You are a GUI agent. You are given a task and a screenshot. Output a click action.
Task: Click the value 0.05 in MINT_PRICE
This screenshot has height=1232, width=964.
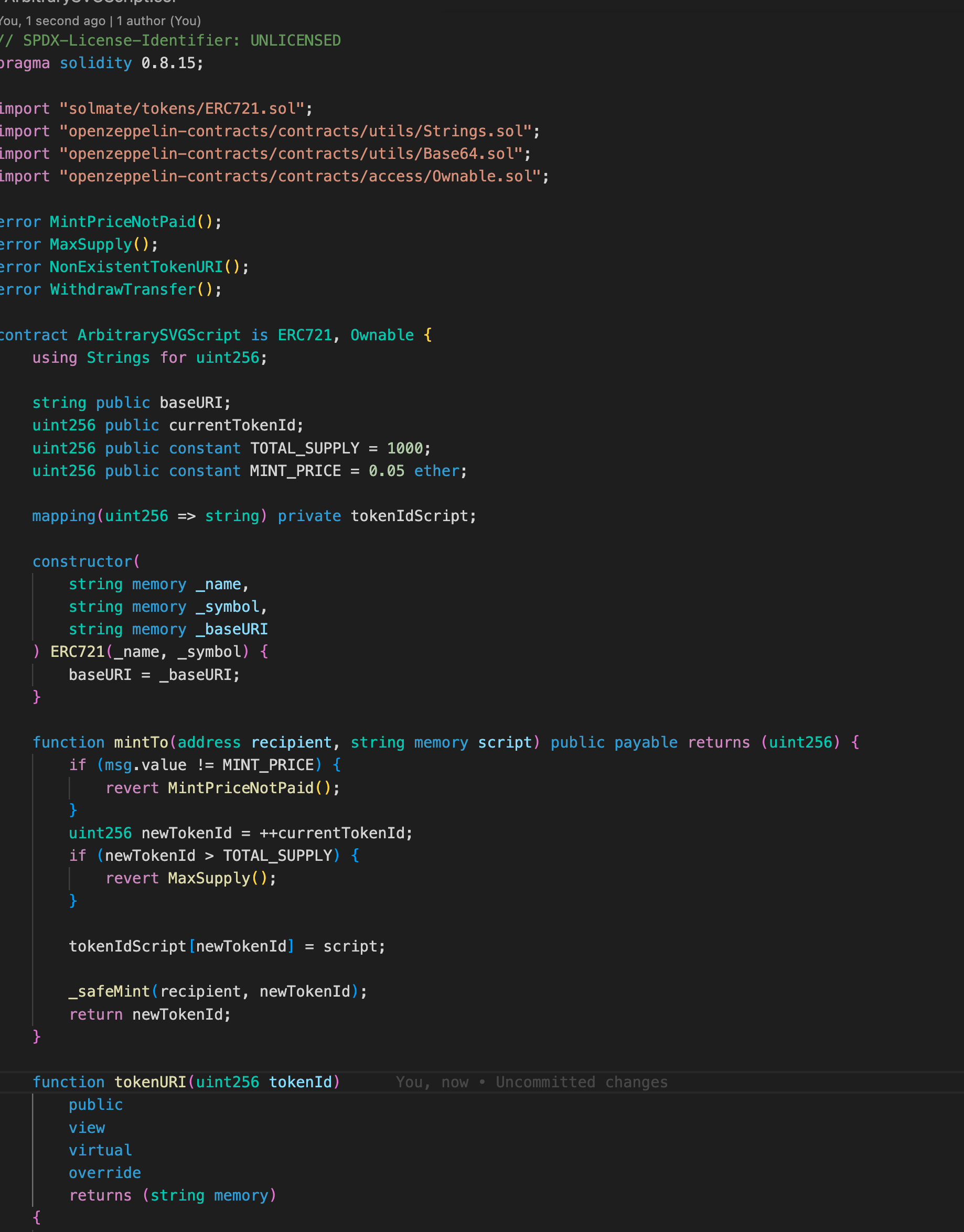click(387, 471)
